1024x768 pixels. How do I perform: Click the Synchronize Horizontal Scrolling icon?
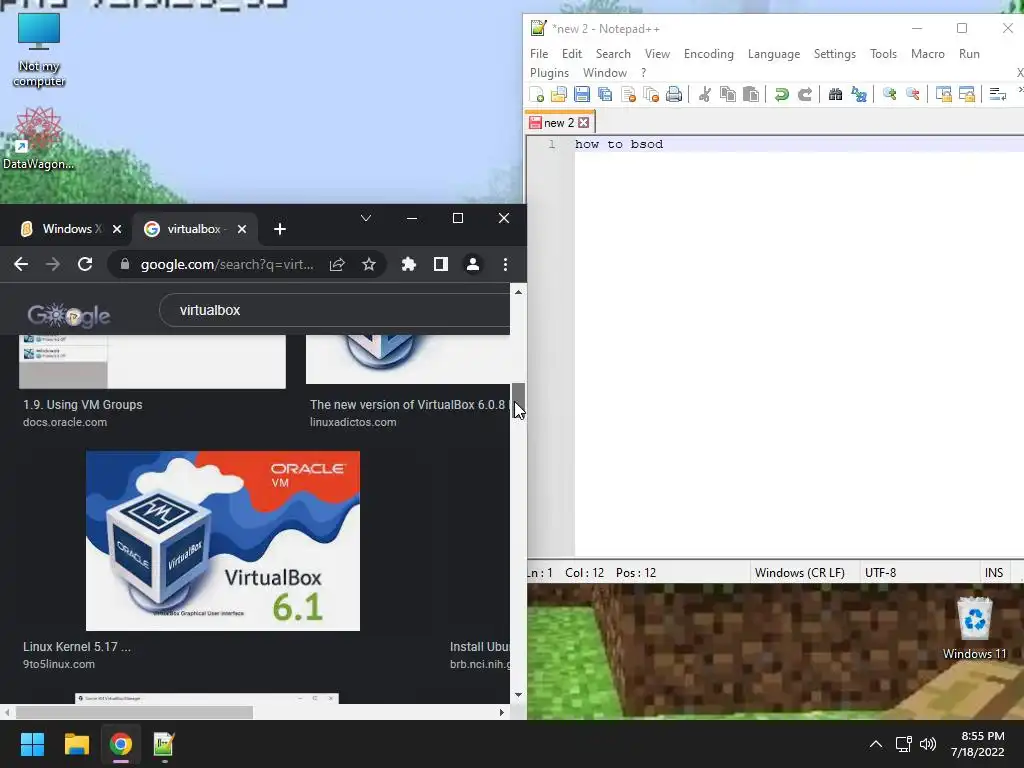coord(967,95)
